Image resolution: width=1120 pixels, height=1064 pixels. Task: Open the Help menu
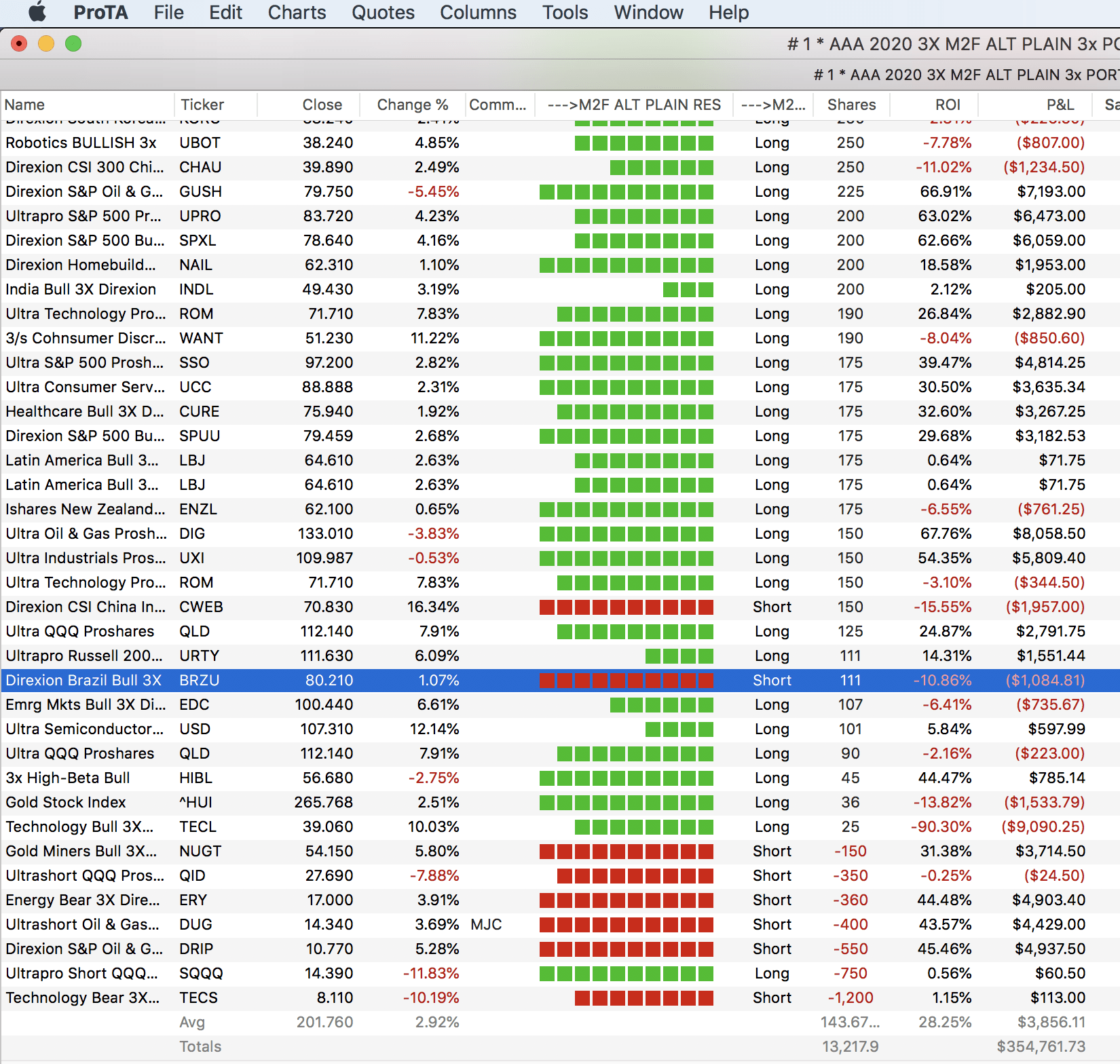click(728, 12)
